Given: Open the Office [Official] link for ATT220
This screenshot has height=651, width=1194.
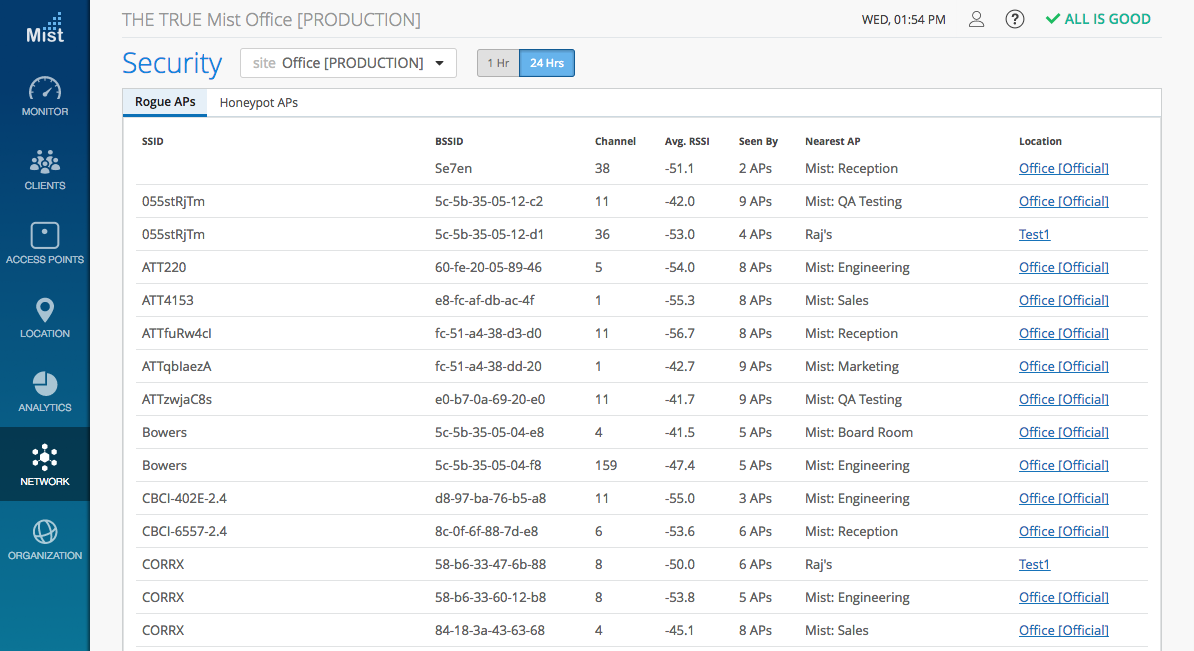Looking at the screenshot, I should [1063, 267].
